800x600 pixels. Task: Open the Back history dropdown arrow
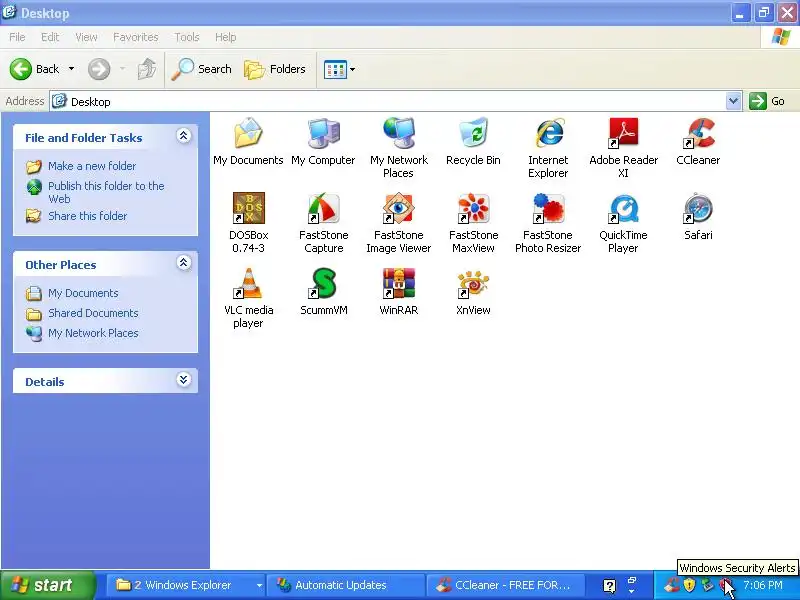pos(71,69)
